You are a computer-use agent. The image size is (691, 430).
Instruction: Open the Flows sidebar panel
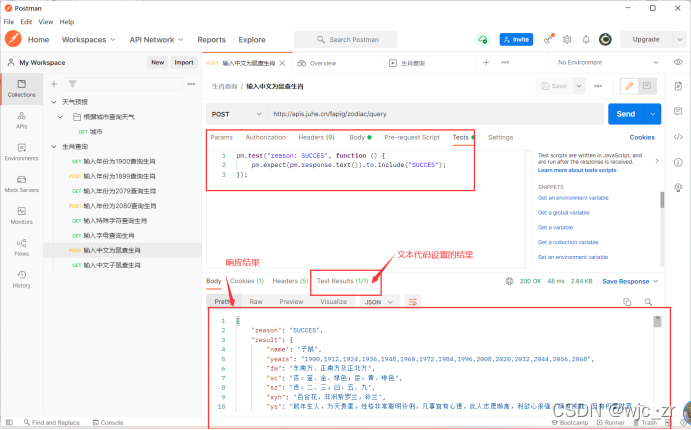point(22,247)
